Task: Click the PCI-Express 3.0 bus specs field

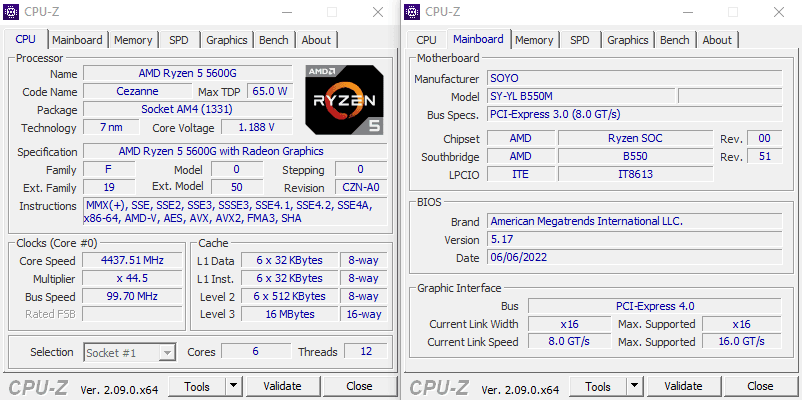Action: [x=634, y=114]
